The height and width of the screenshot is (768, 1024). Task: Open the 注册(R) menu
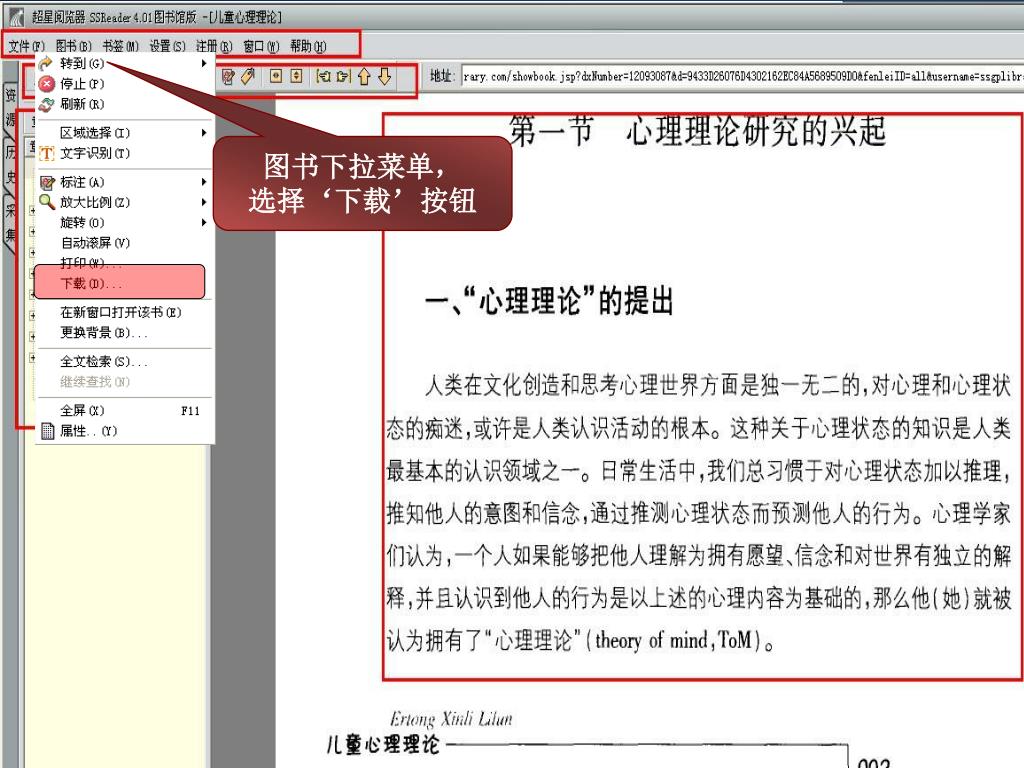(x=214, y=46)
